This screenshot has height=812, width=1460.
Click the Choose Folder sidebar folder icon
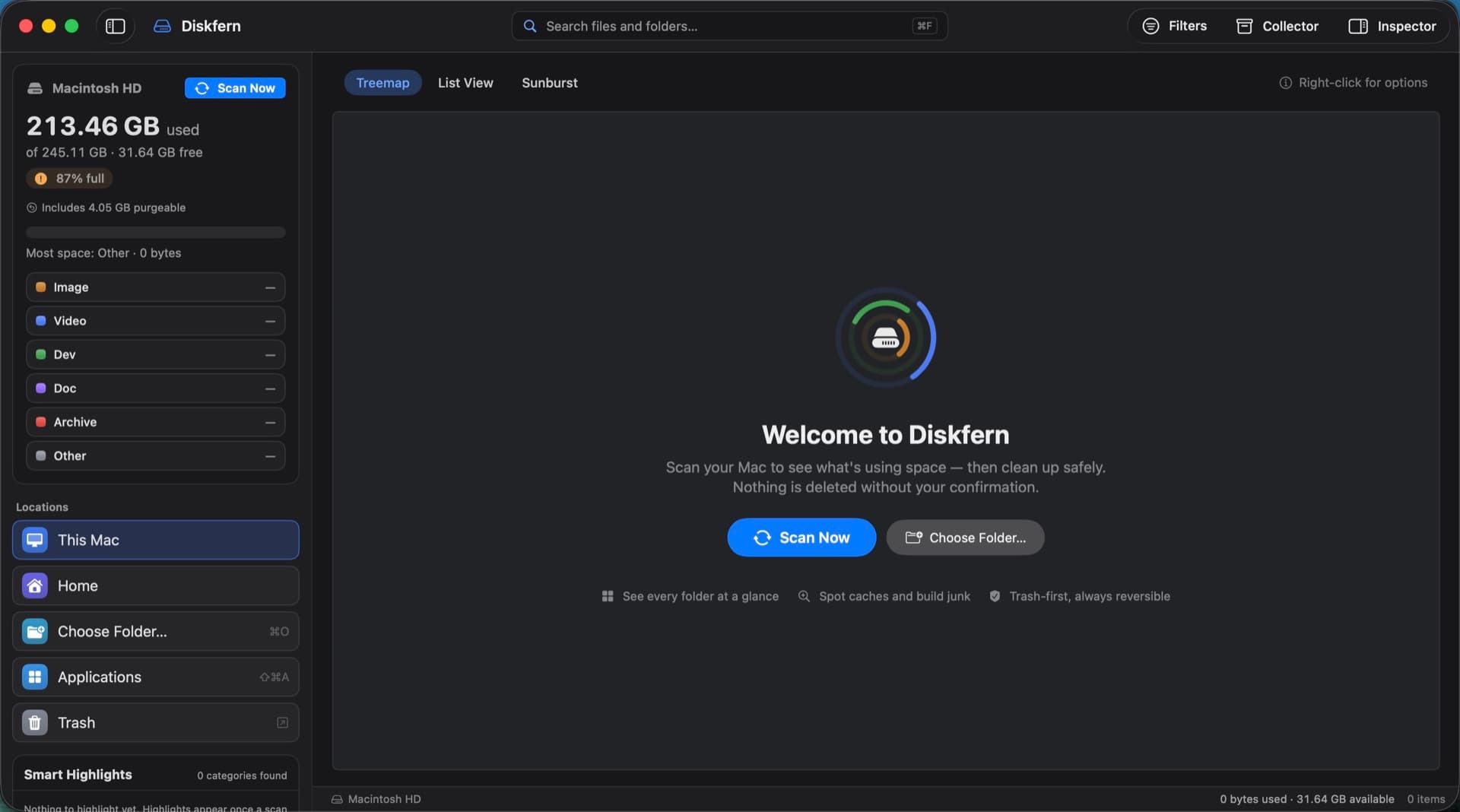click(x=35, y=631)
